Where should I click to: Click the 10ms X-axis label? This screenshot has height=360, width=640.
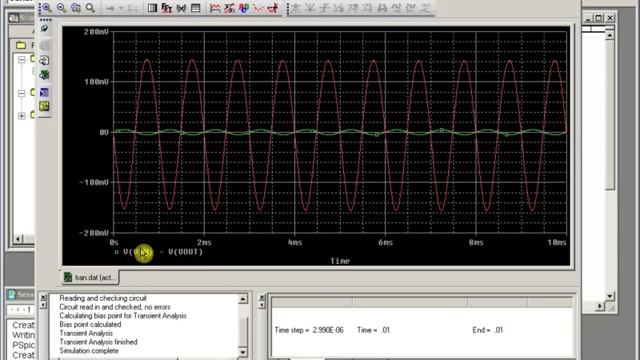(x=557, y=242)
